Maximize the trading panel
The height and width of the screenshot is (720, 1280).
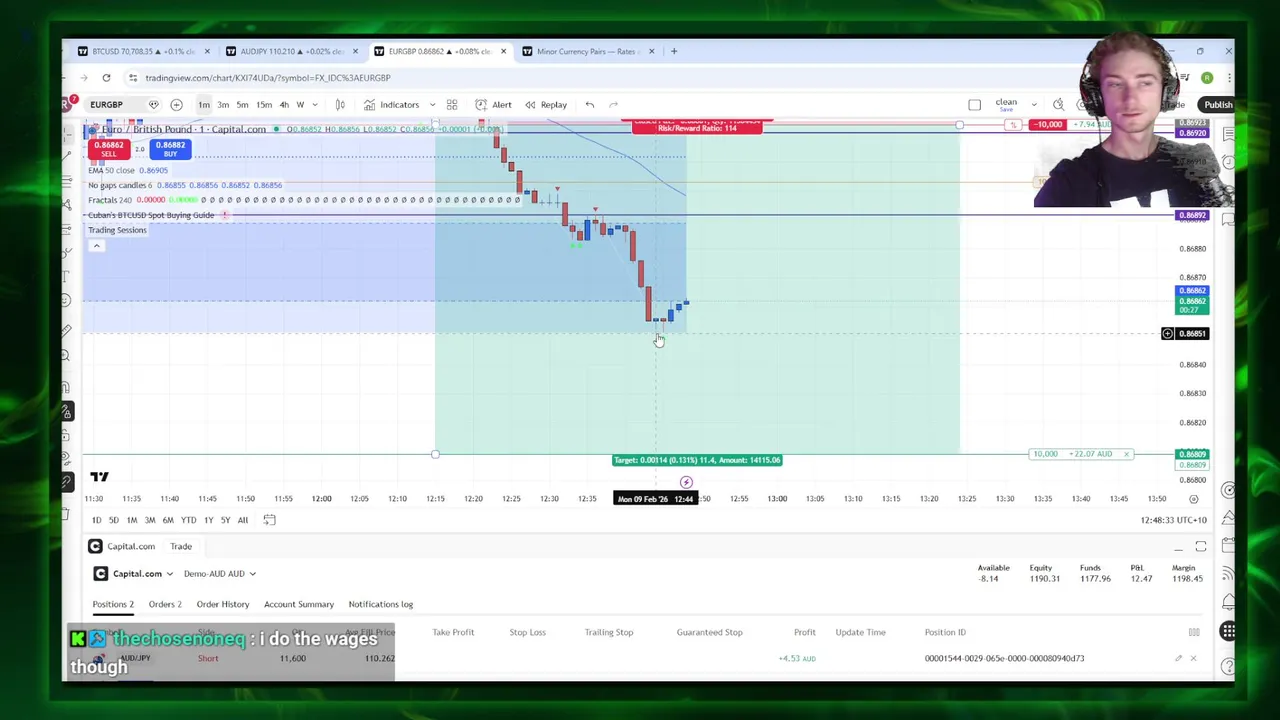[x=1201, y=547]
